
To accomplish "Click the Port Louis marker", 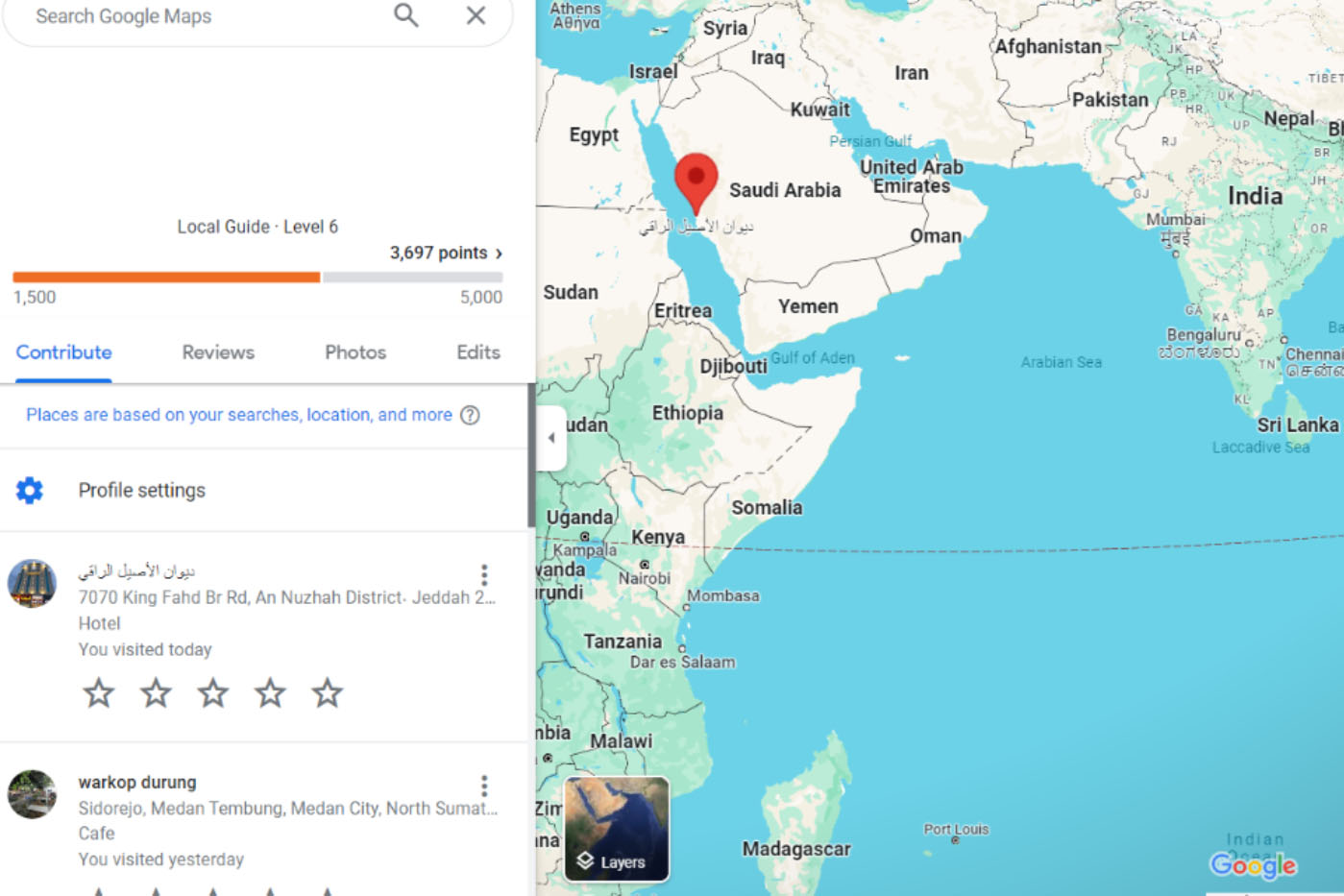I will [955, 840].
